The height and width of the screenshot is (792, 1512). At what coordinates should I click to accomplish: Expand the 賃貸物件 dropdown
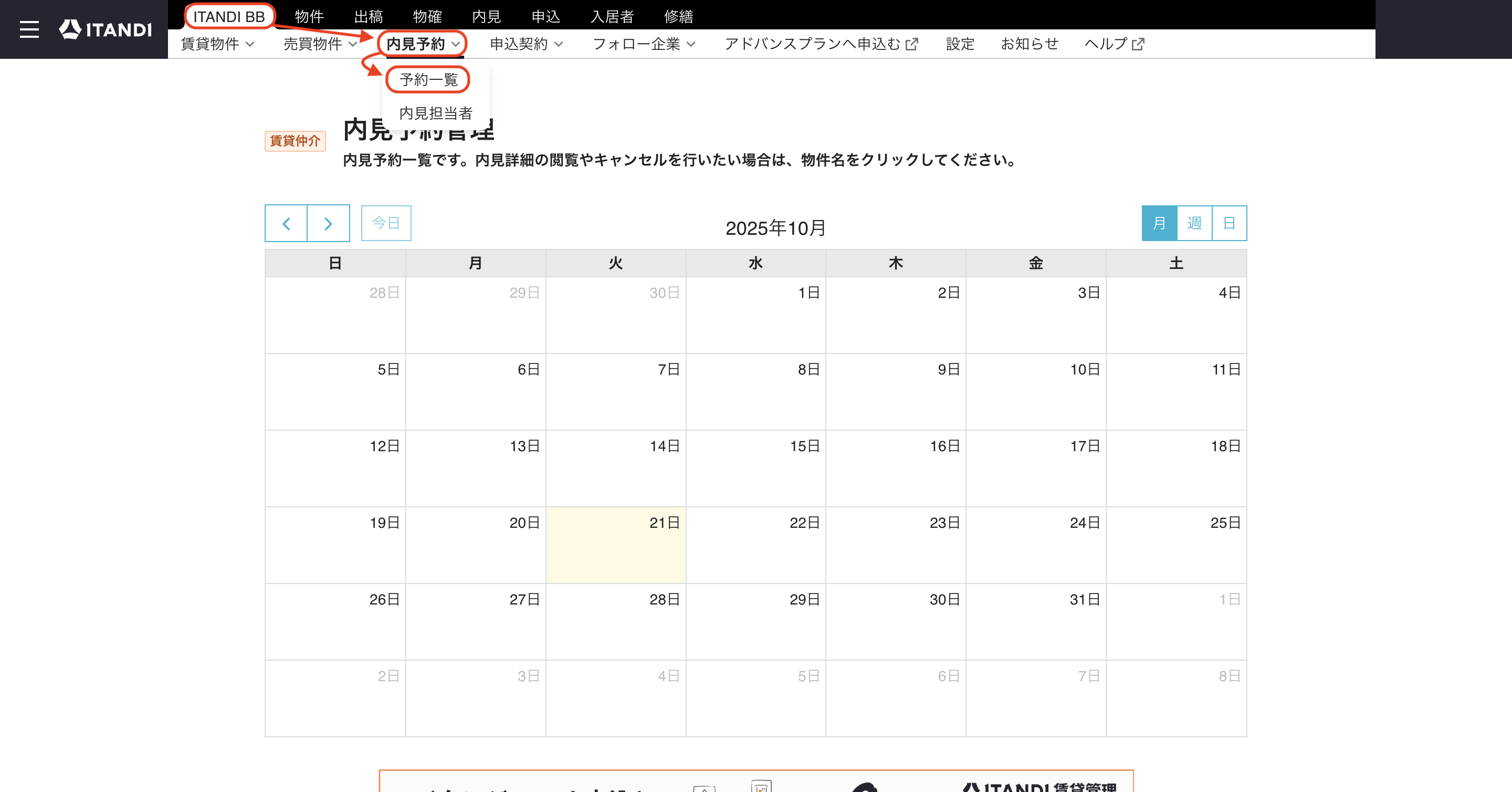[x=217, y=44]
